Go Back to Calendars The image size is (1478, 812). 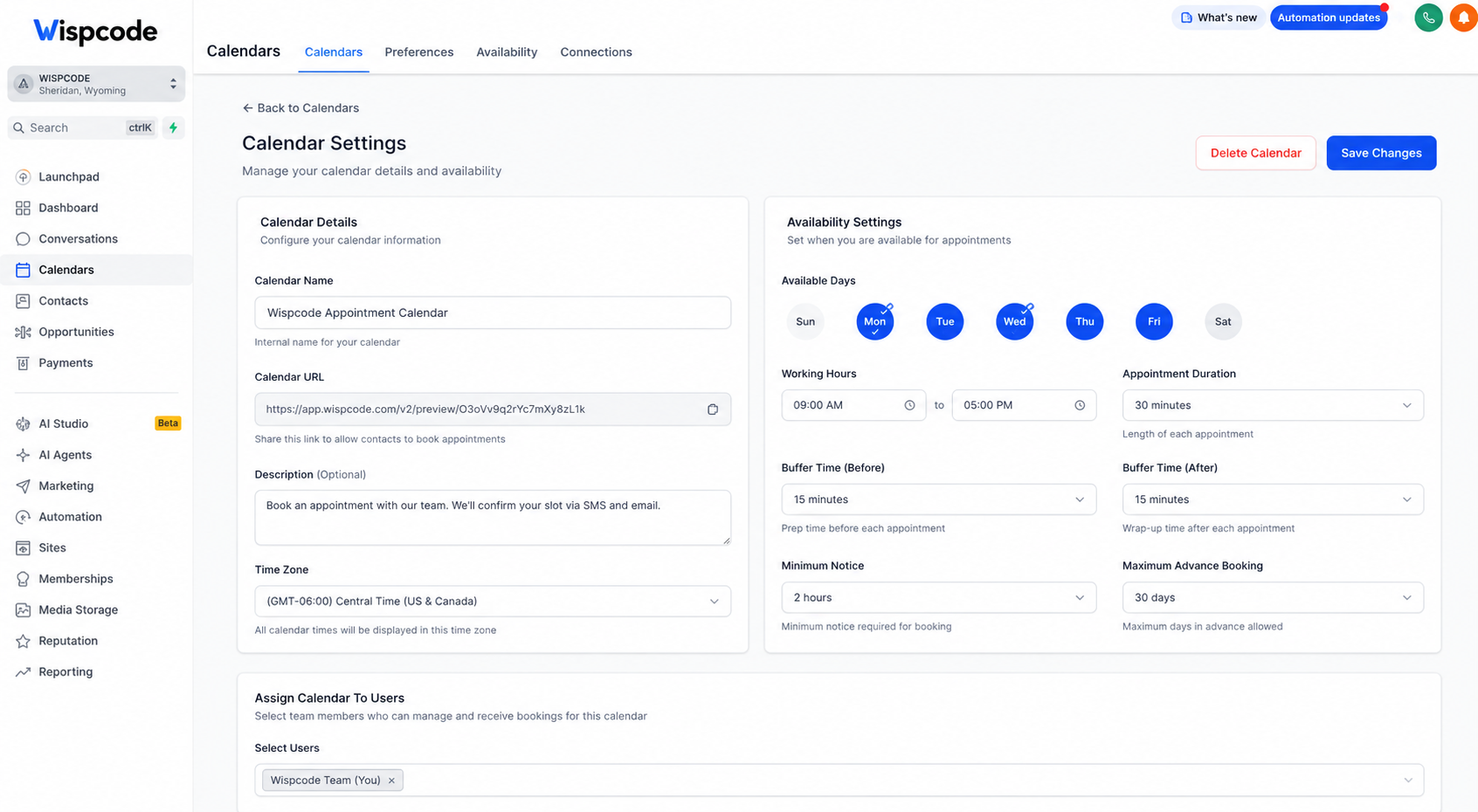300,108
